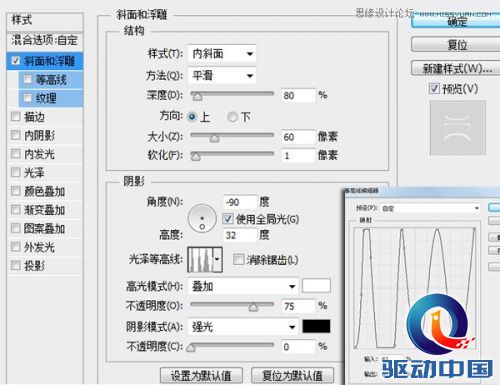Select the 下 direction radio button

(232, 117)
